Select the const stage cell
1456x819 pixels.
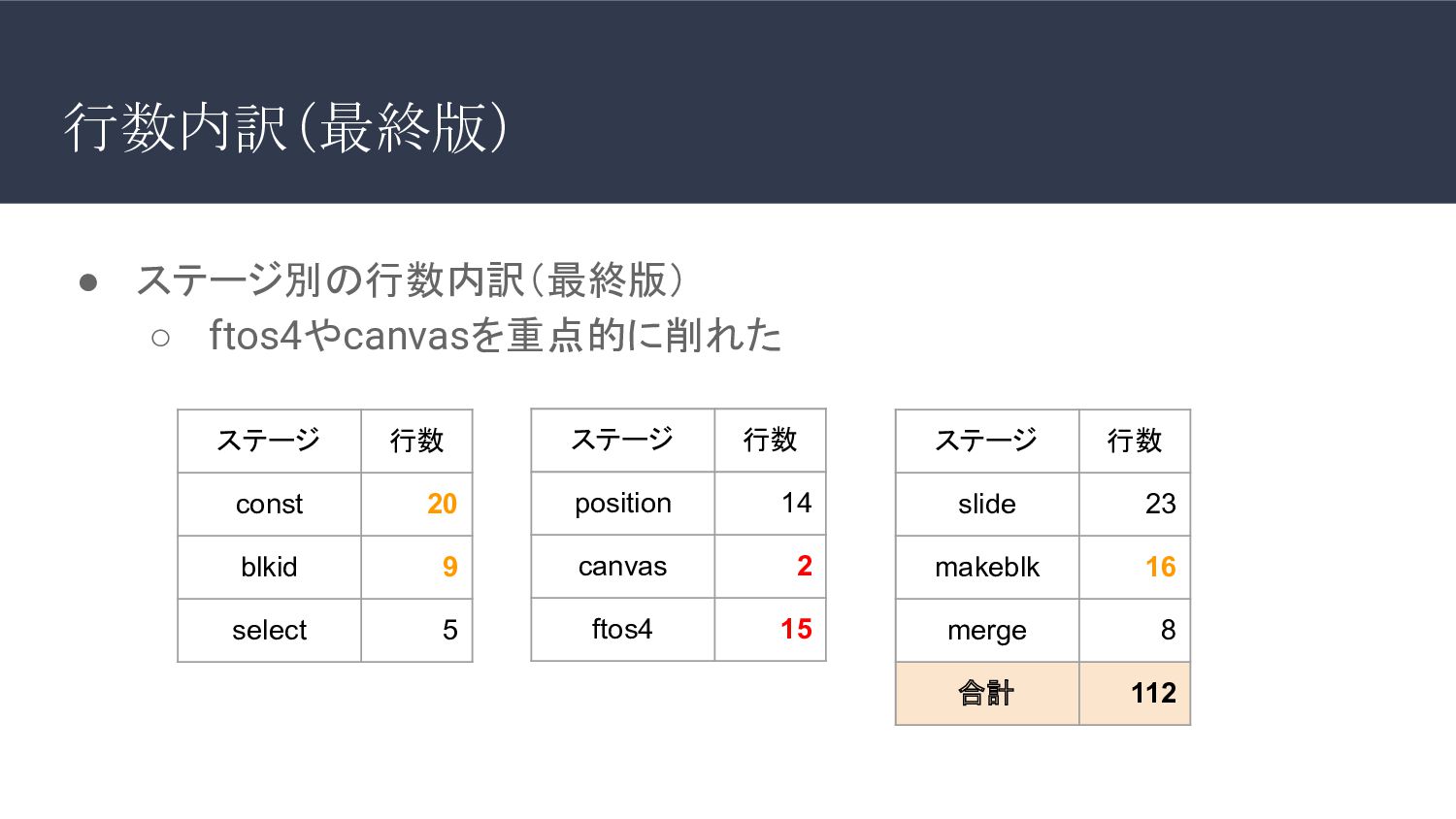click(x=269, y=505)
